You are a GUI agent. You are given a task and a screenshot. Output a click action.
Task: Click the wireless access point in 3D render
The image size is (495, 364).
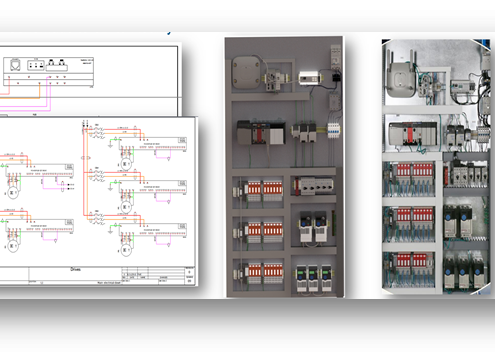(246, 72)
